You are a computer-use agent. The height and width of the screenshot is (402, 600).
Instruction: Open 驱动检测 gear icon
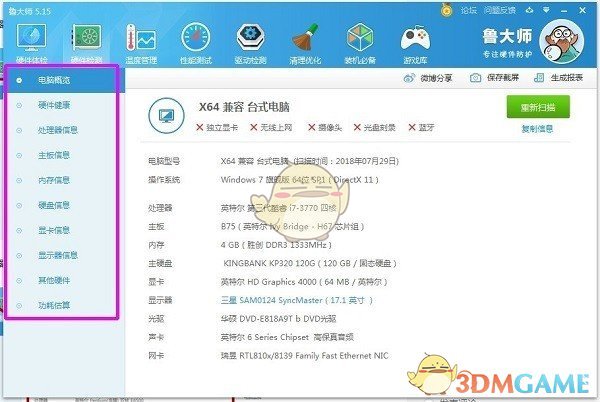[x=251, y=43]
